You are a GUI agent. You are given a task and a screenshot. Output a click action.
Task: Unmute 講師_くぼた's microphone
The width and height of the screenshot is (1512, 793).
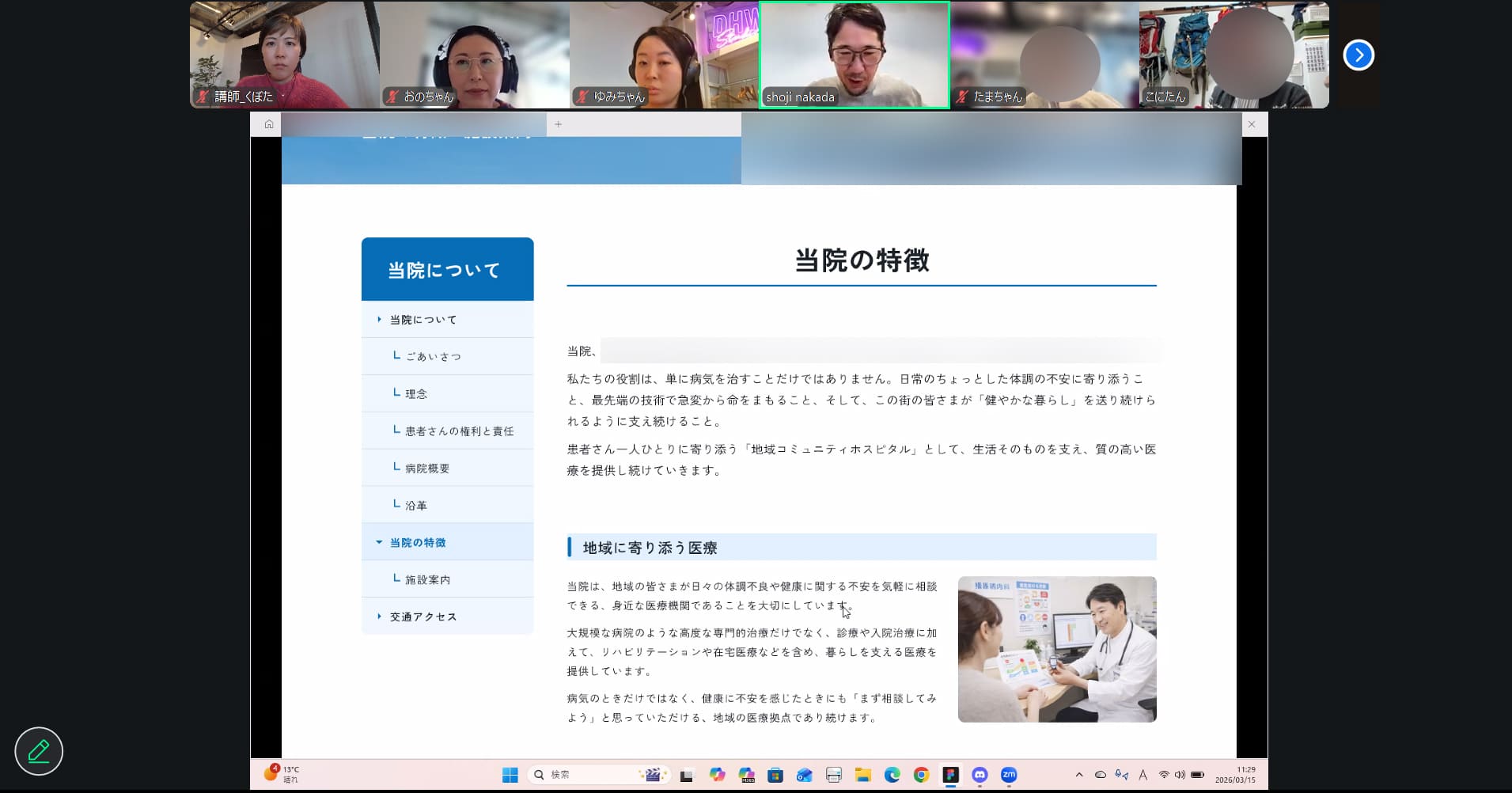point(203,97)
